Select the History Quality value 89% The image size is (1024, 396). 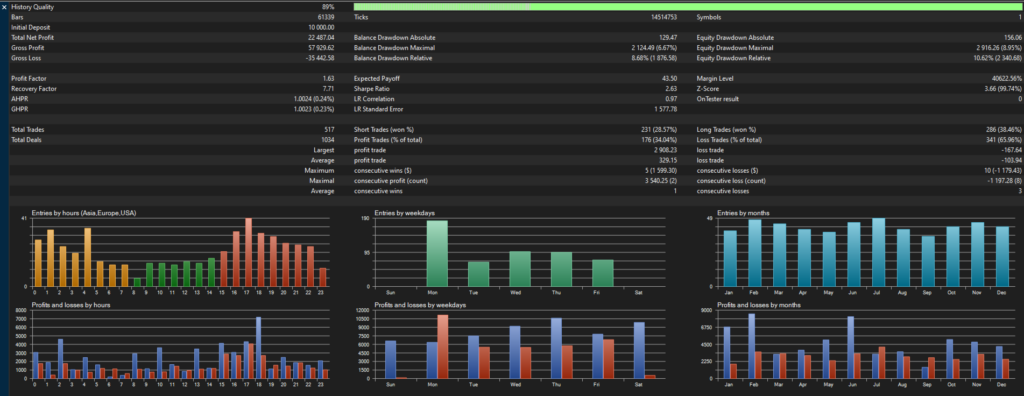(x=328, y=7)
